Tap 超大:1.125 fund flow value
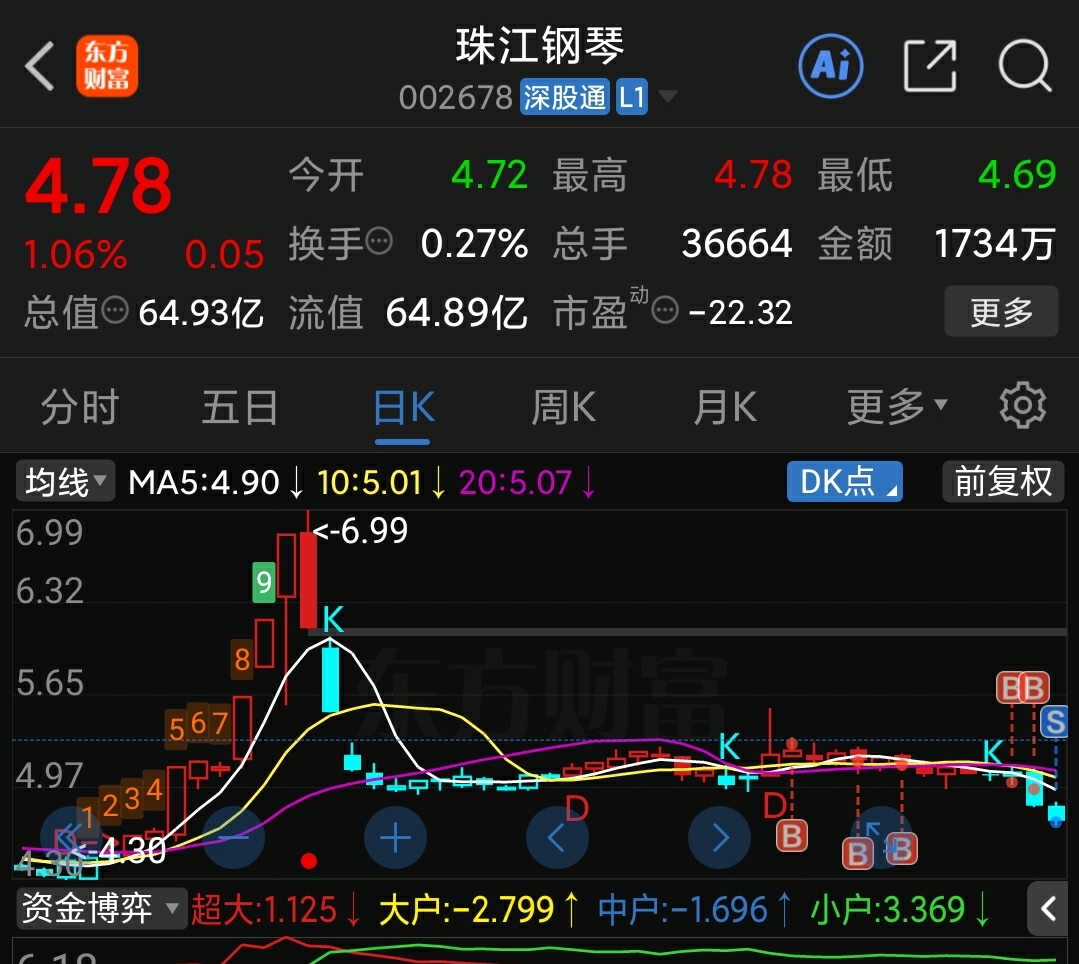The width and height of the screenshot is (1079, 964). coord(264,909)
